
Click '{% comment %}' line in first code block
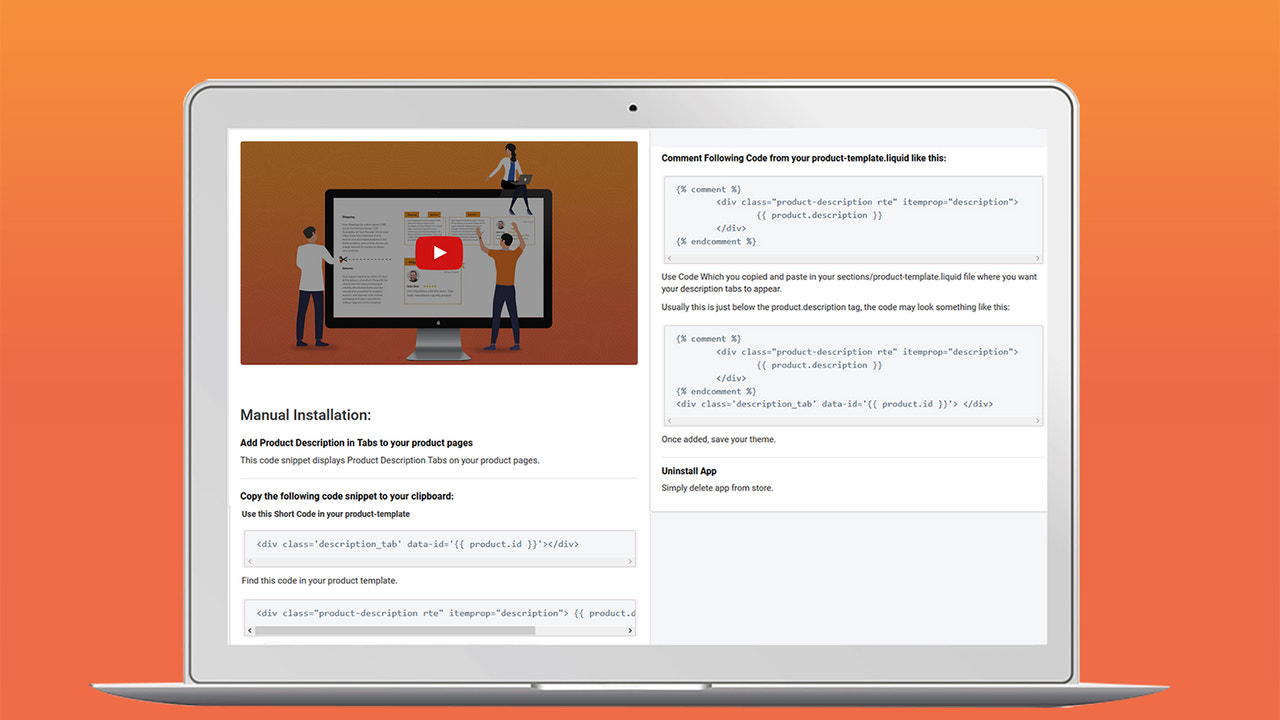(708, 189)
